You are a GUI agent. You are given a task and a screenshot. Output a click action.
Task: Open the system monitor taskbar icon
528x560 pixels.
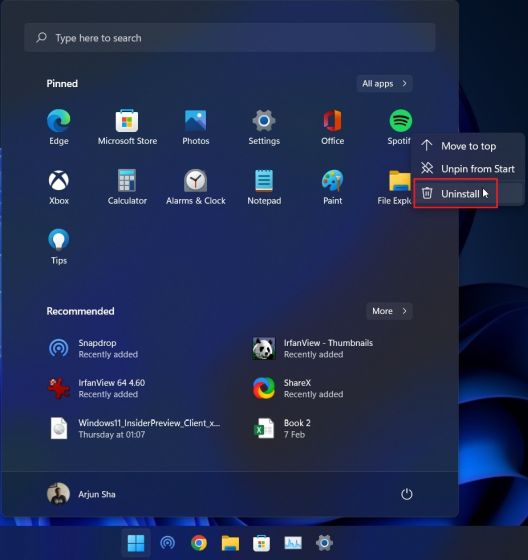point(293,543)
